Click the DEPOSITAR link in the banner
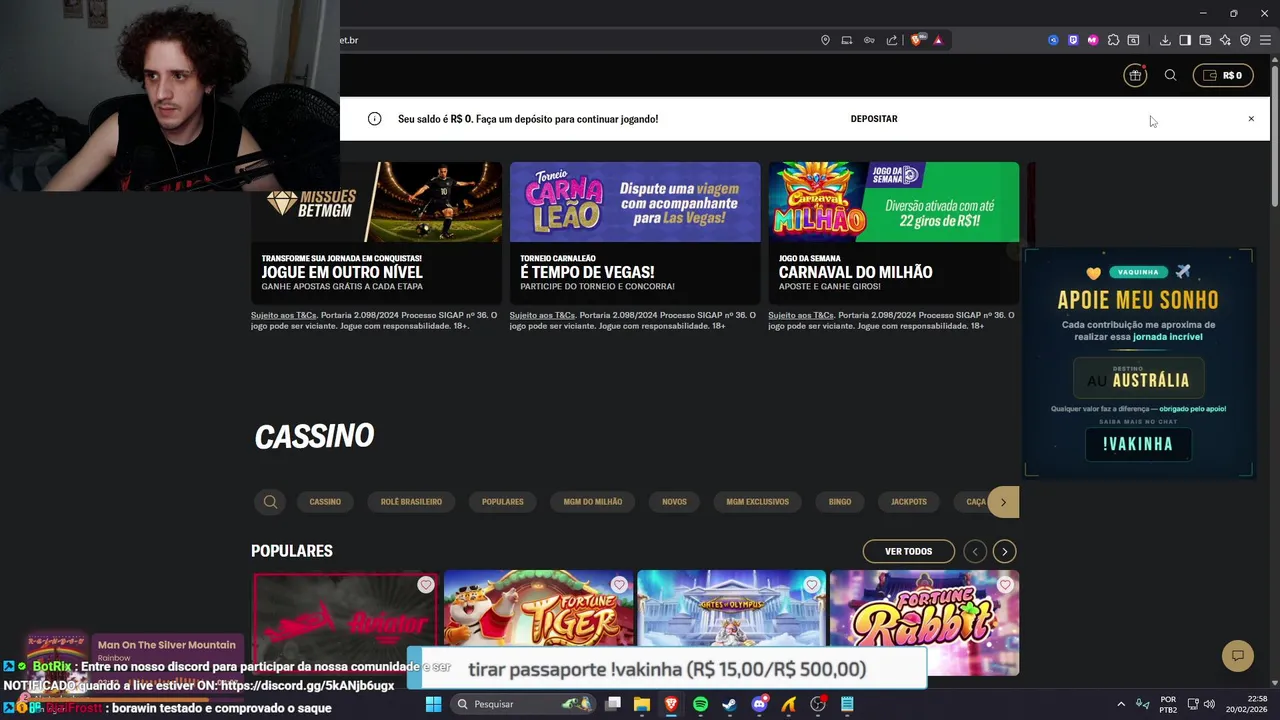The width and height of the screenshot is (1280, 720). tap(874, 119)
